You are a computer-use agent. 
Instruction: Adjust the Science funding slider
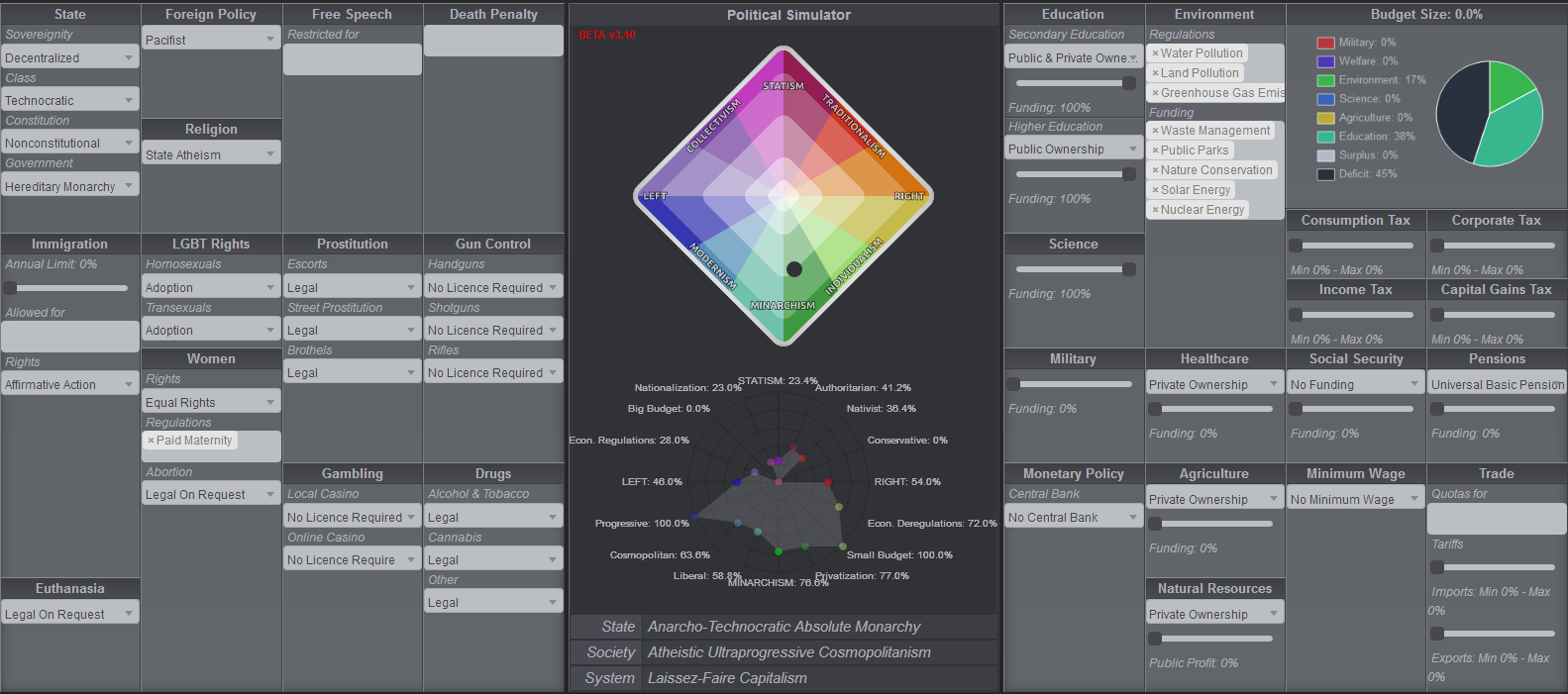[x=1076, y=269]
